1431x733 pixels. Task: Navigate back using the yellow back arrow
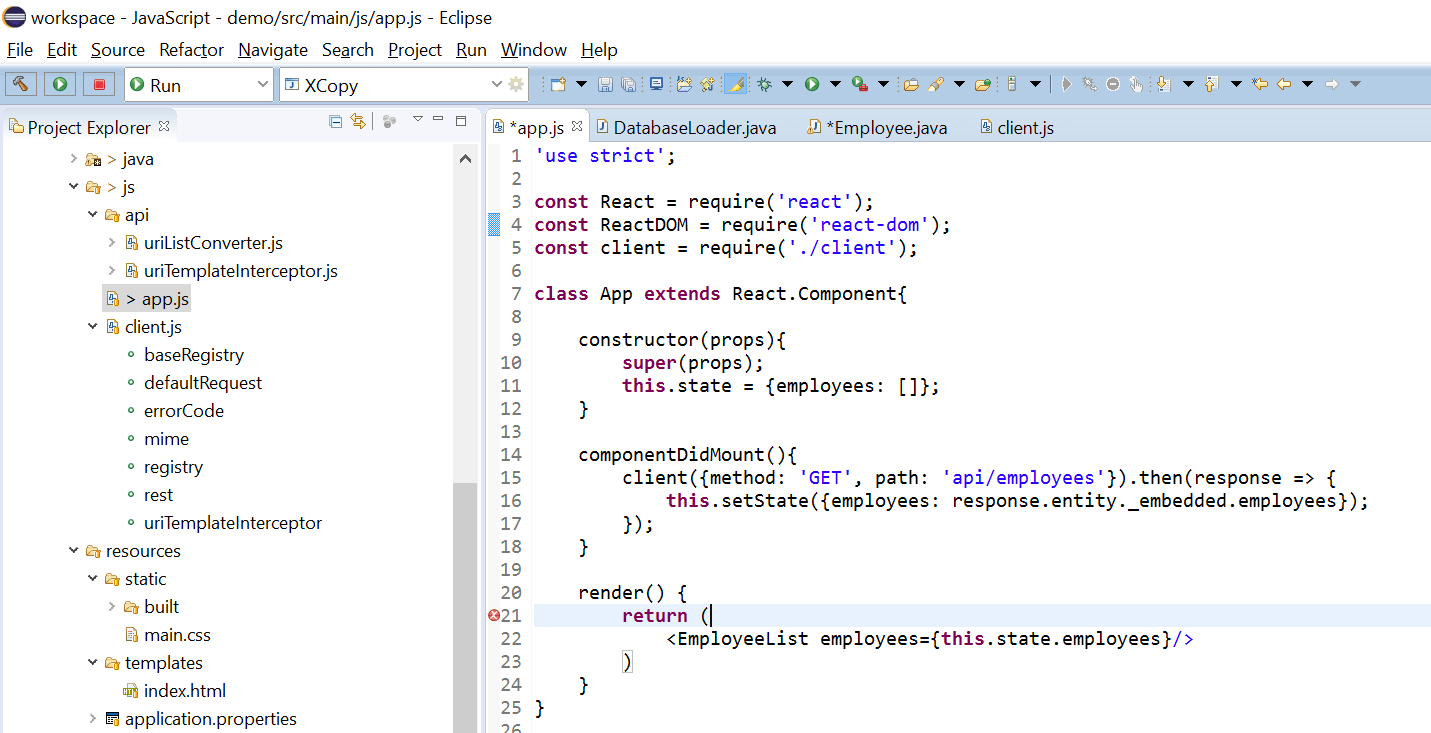[1284, 84]
